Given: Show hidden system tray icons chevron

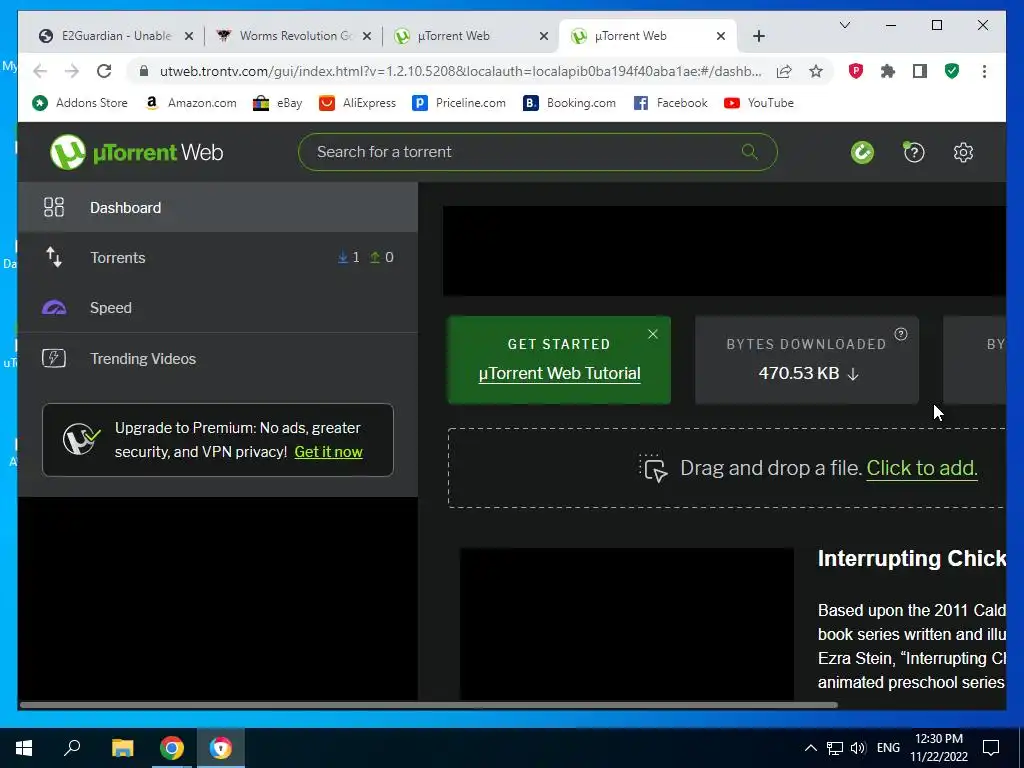Looking at the screenshot, I should pos(810,748).
